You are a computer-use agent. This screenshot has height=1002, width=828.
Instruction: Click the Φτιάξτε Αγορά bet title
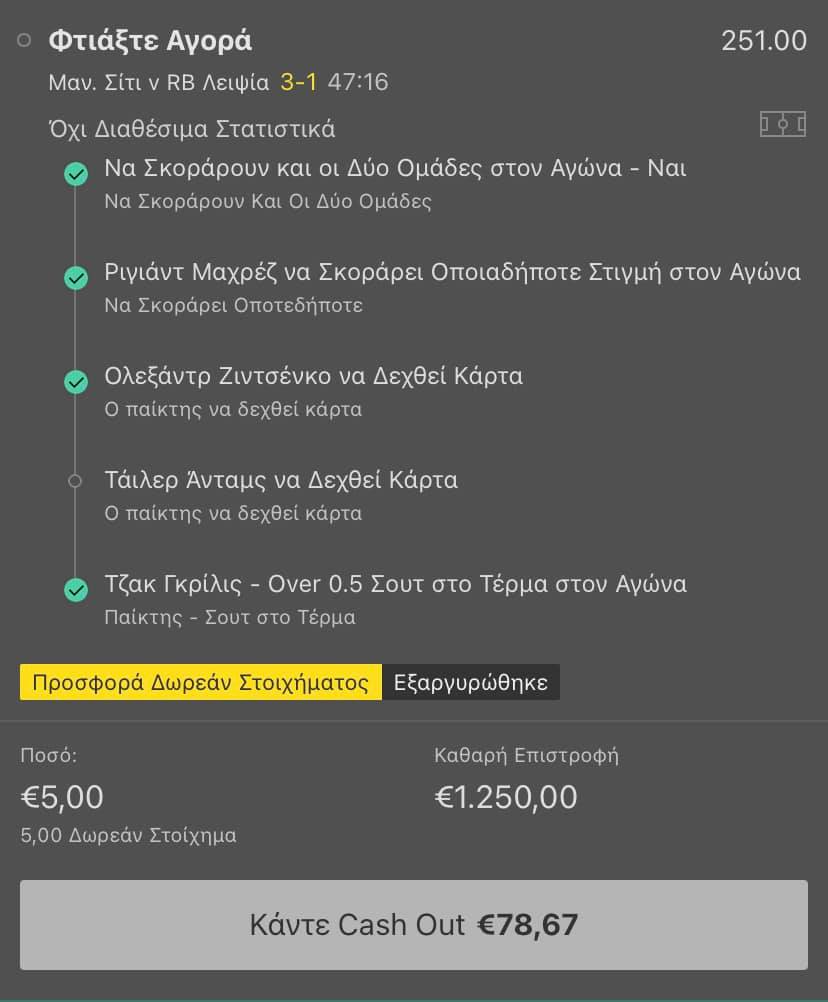(x=150, y=41)
